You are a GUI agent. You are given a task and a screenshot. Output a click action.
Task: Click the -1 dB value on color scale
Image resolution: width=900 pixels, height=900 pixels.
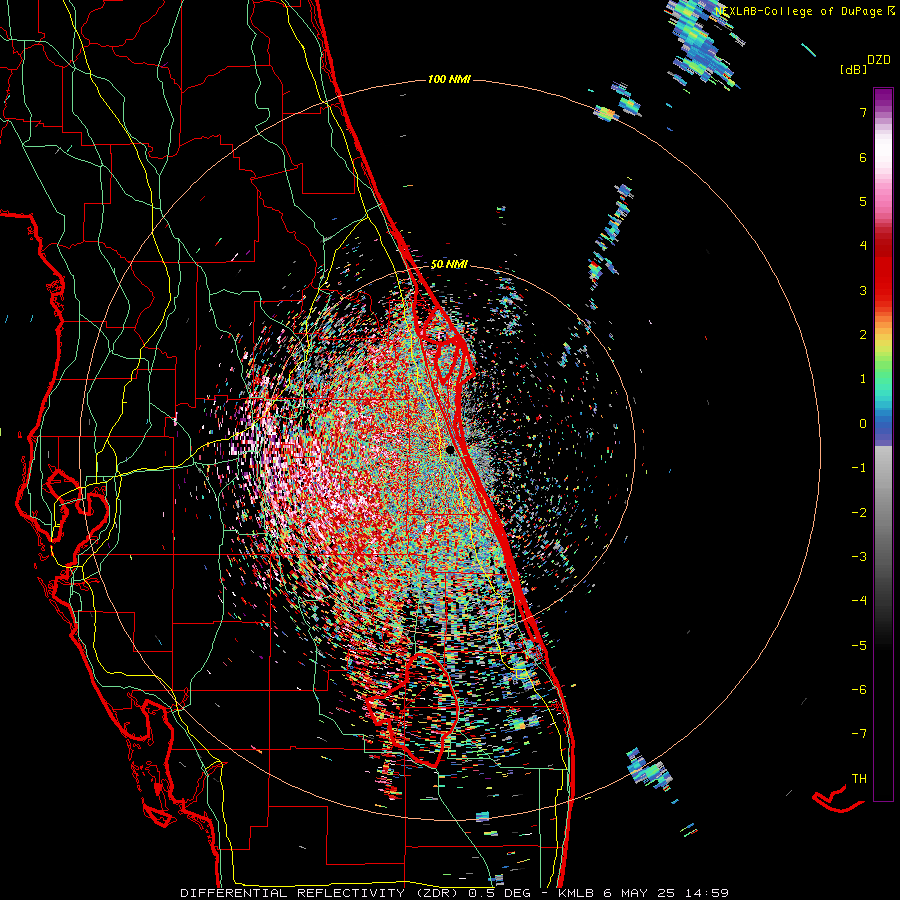point(859,468)
